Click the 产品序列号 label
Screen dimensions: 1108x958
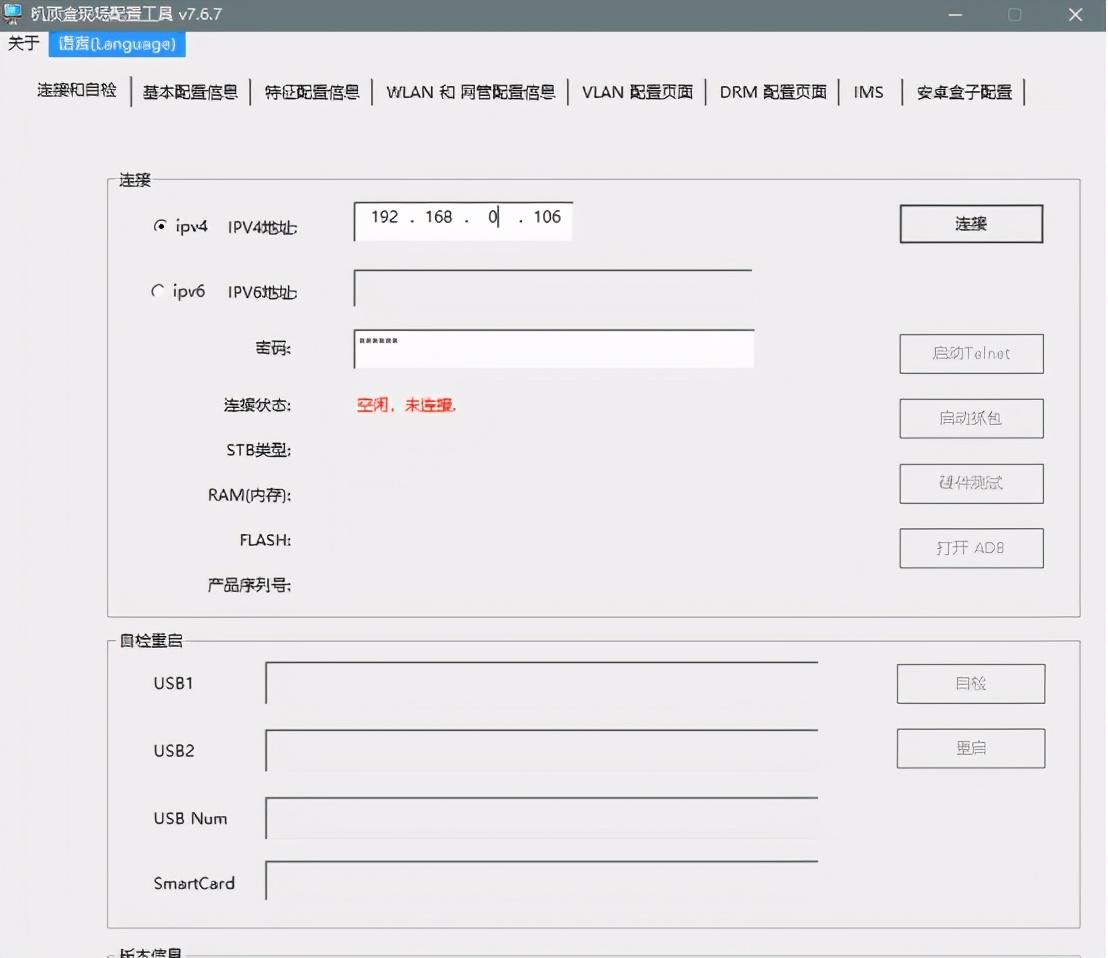pyautogui.click(x=249, y=585)
